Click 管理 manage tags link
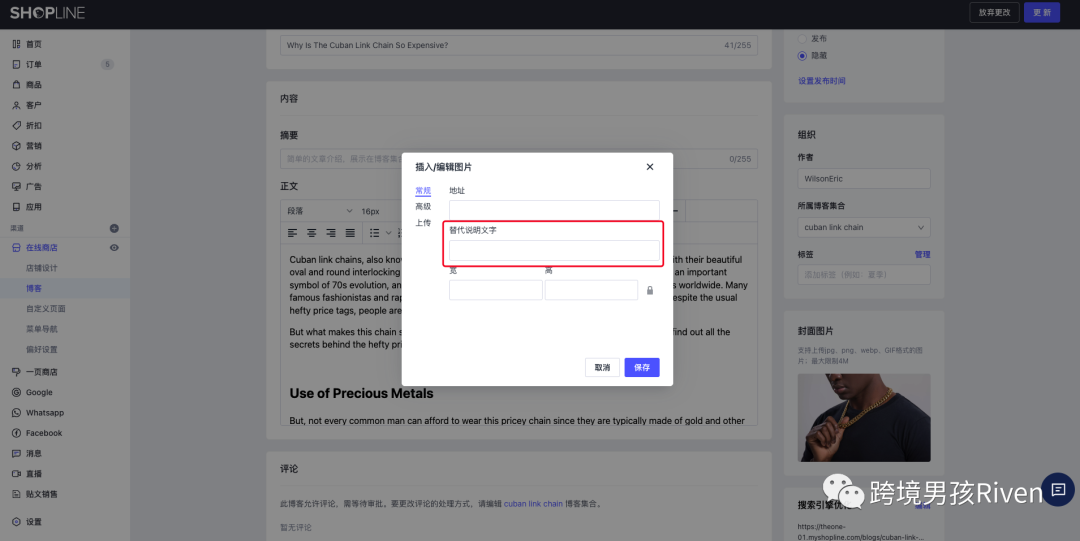The width and height of the screenshot is (1080, 541). 922,254
